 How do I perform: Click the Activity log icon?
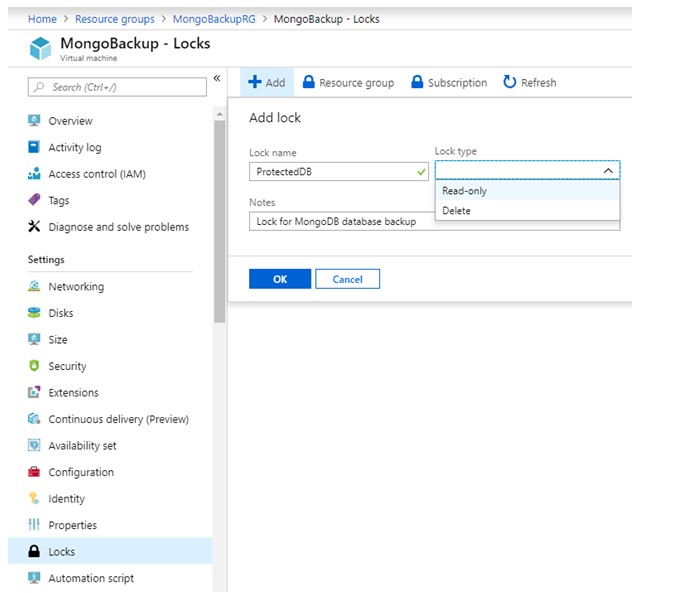pyautogui.click(x=34, y=147)
